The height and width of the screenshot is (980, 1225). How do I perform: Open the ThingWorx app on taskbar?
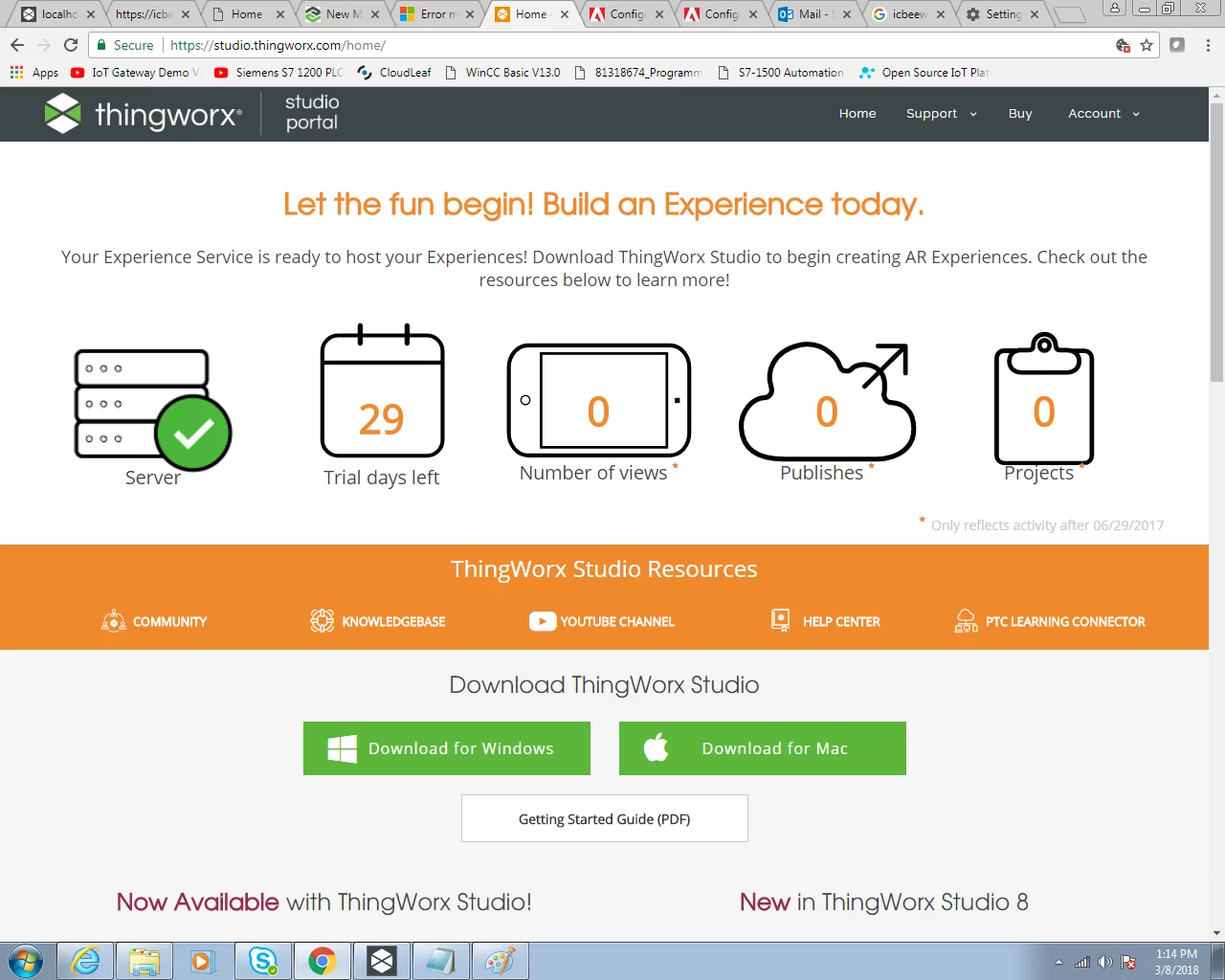tap(382, 961)
